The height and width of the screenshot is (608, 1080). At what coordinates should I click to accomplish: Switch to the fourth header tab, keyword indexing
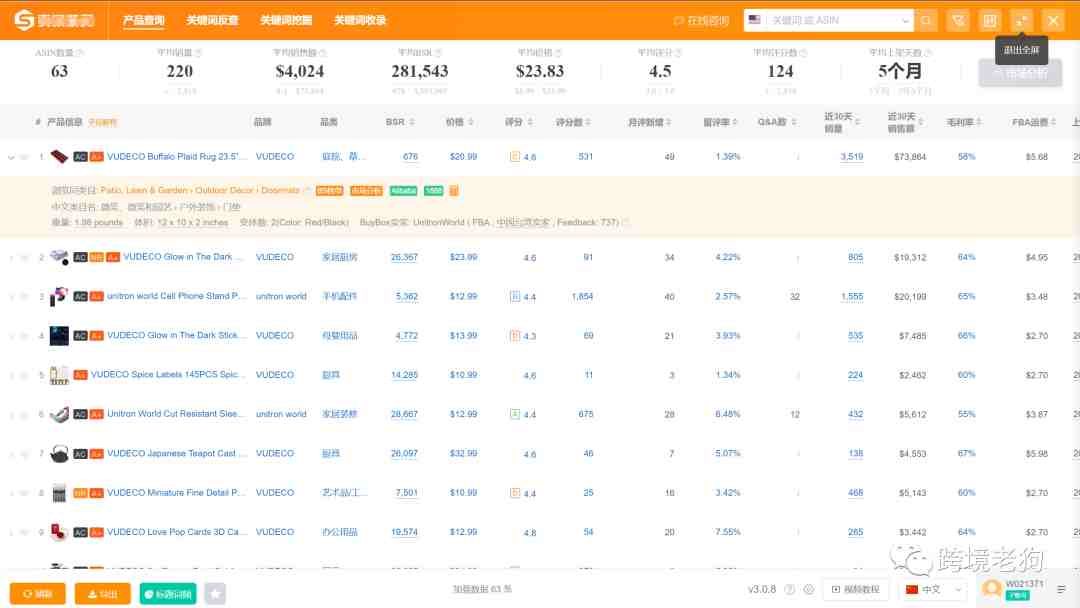[x=360, y=21]
